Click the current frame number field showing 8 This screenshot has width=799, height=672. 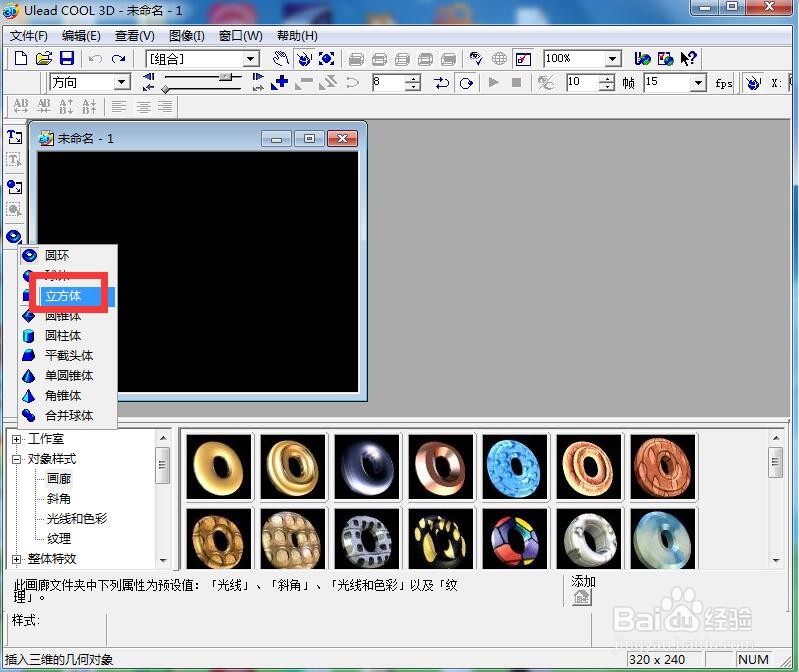(389, 82)
